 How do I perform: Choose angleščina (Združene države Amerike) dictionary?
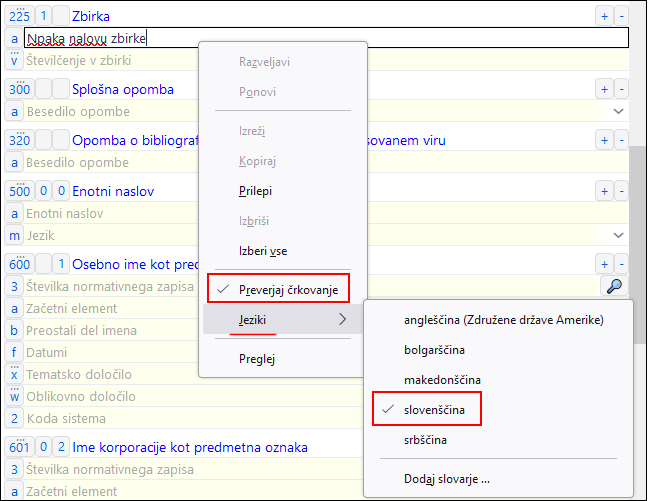point(503,320)
